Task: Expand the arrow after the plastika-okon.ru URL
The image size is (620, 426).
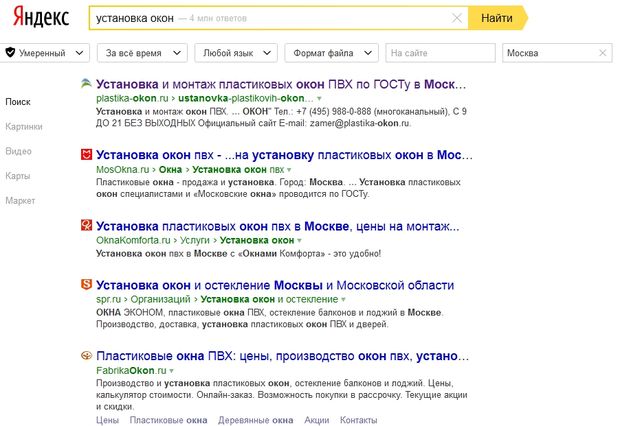Action: [319, 98]
